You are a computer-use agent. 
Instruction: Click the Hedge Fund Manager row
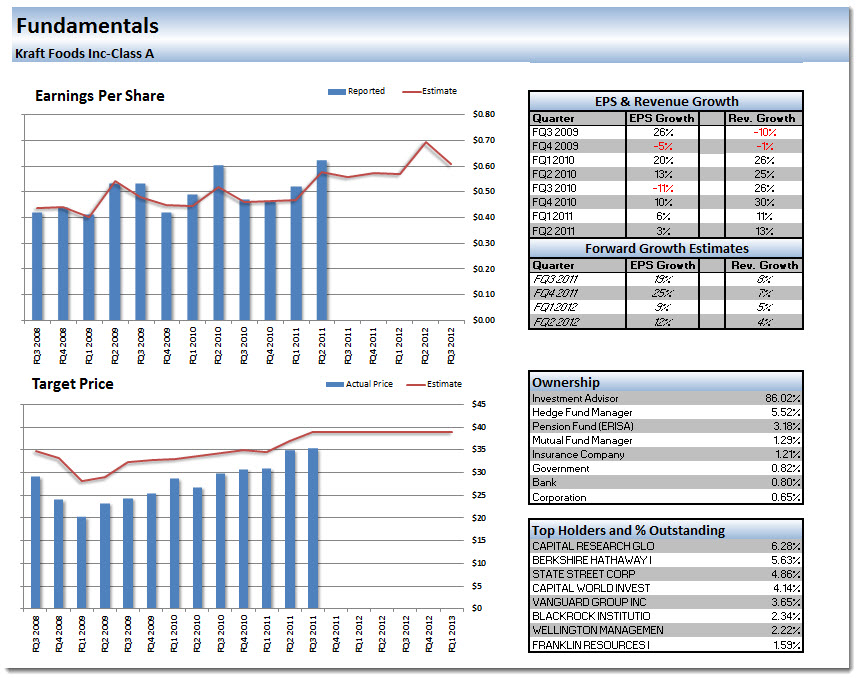tap(666, 412)
